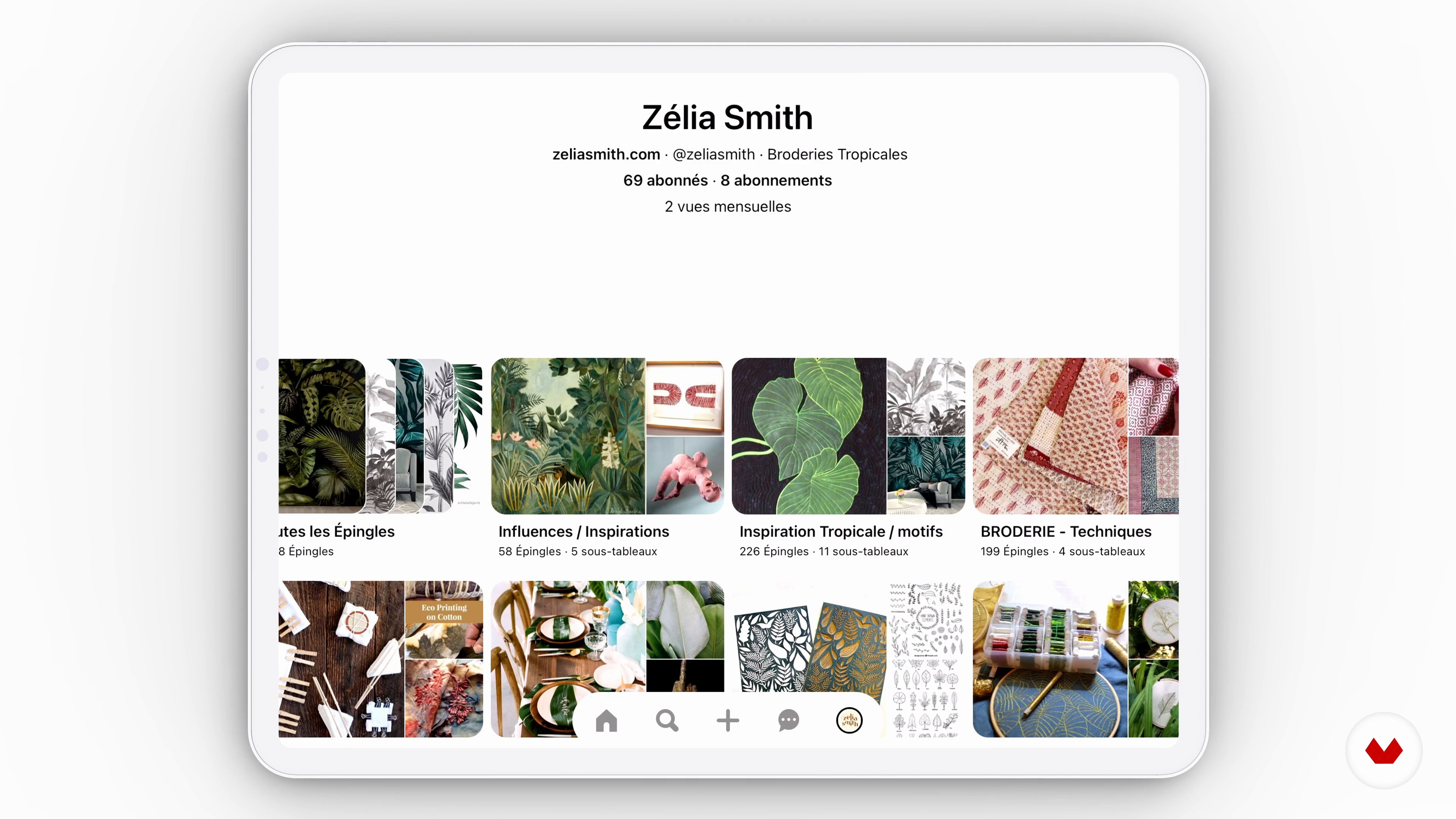Select the BRODERIE - Techniques title
Viewport: 1456px width, 819px height.
point(1065,531)
